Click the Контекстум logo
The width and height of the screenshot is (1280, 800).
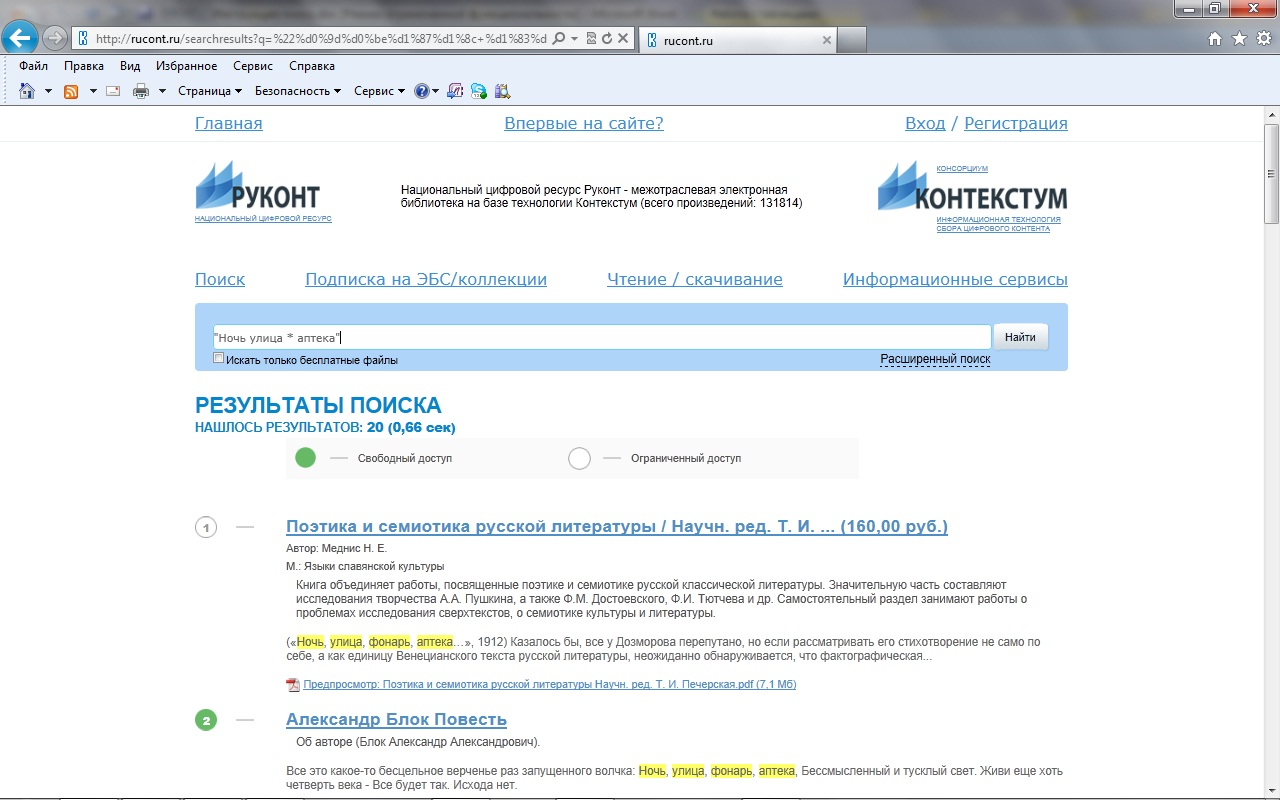[972, 188]
